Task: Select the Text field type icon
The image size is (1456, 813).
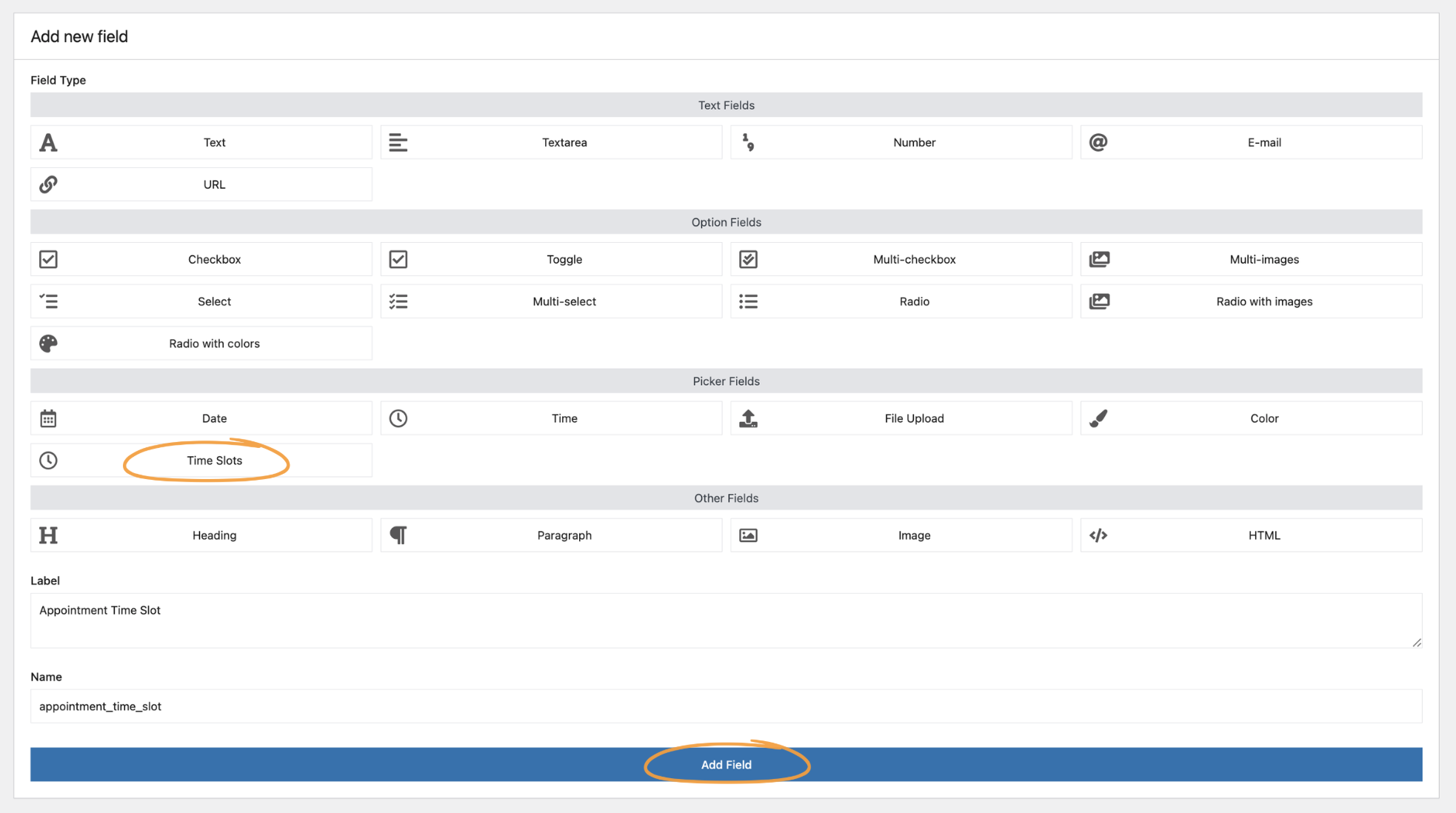Action: coord(48,142)
